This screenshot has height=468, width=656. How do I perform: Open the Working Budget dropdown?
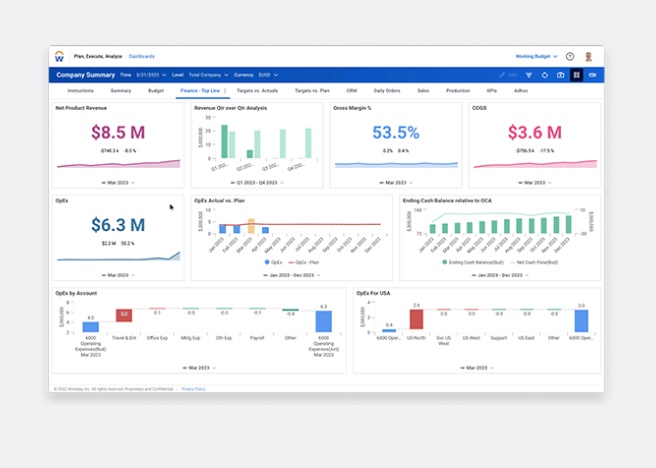click(537, 57)
